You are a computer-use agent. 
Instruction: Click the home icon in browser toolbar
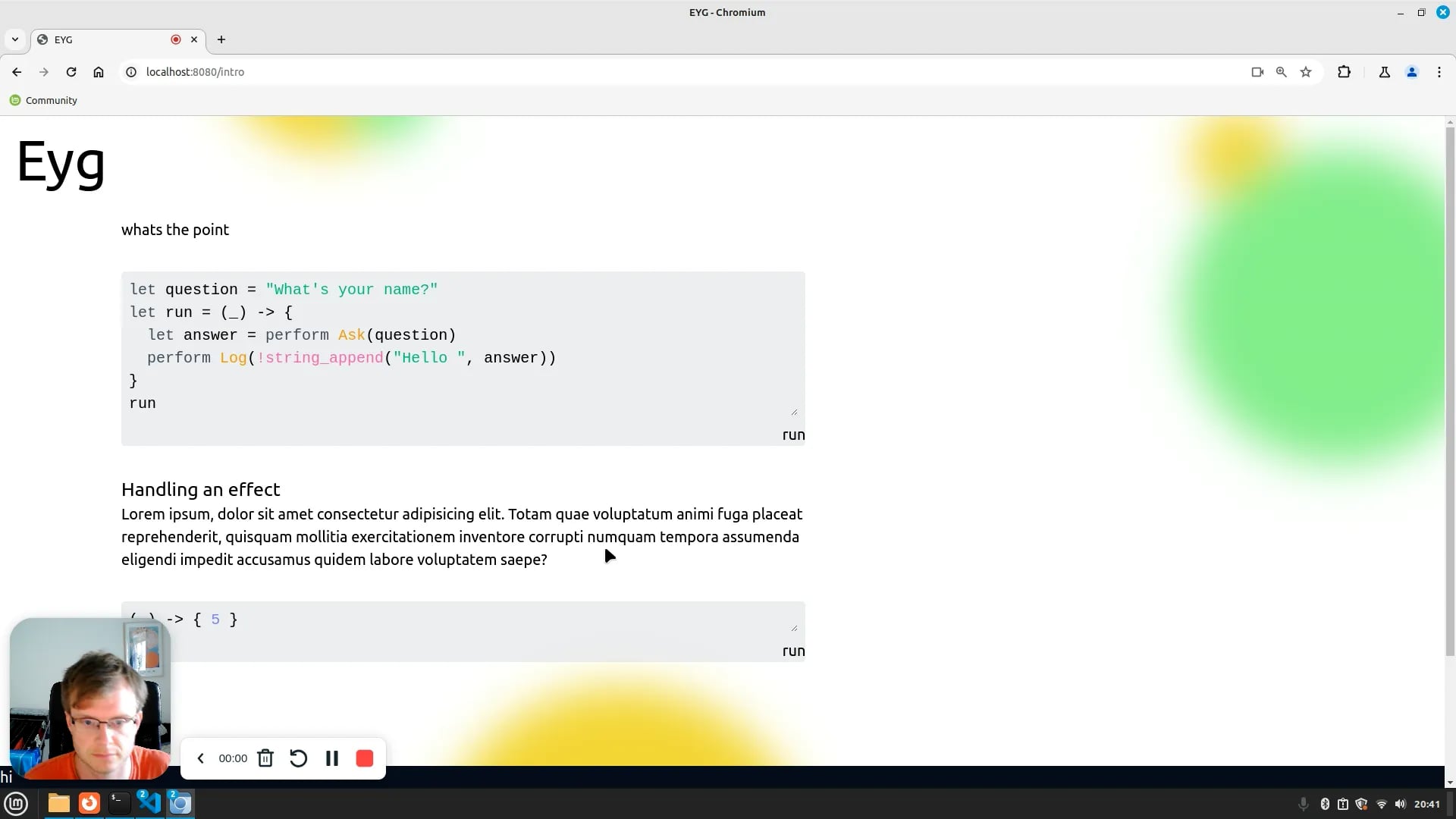(x=99, y=72)
